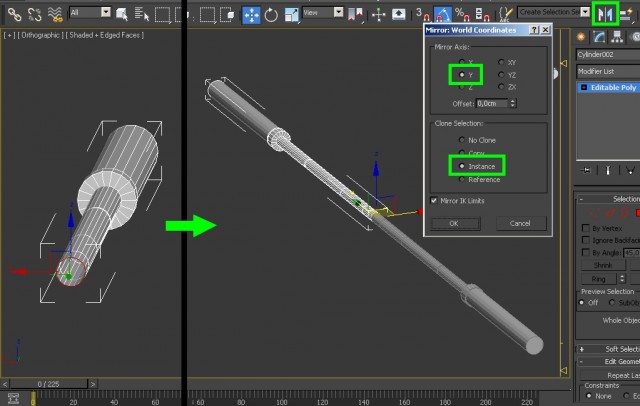Click the Unlink Selection icon

coord(34,14)
